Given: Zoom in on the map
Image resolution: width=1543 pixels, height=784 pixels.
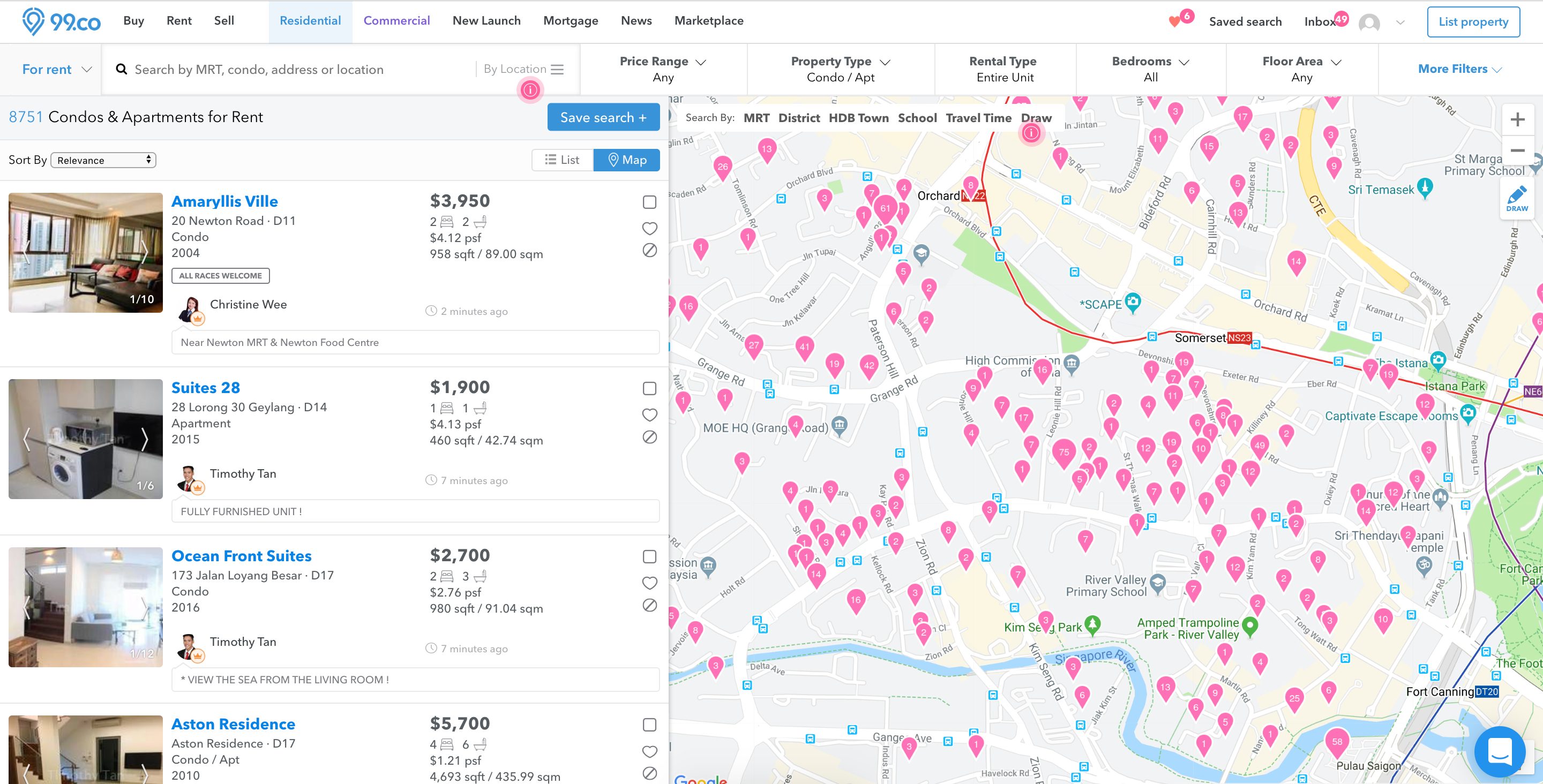Looking at the screenshot, I should [1517, 119].
